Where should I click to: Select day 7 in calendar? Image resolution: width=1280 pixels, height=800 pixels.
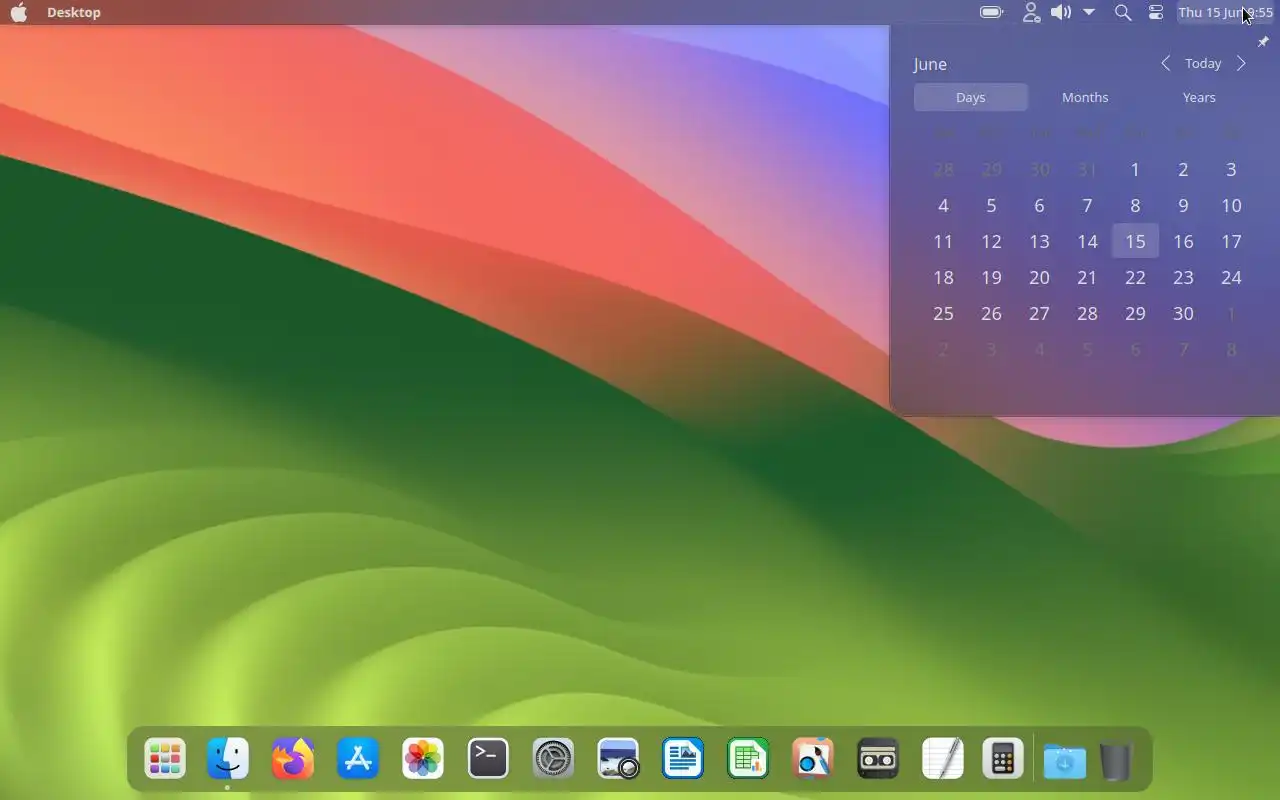tap(1087, 205)
